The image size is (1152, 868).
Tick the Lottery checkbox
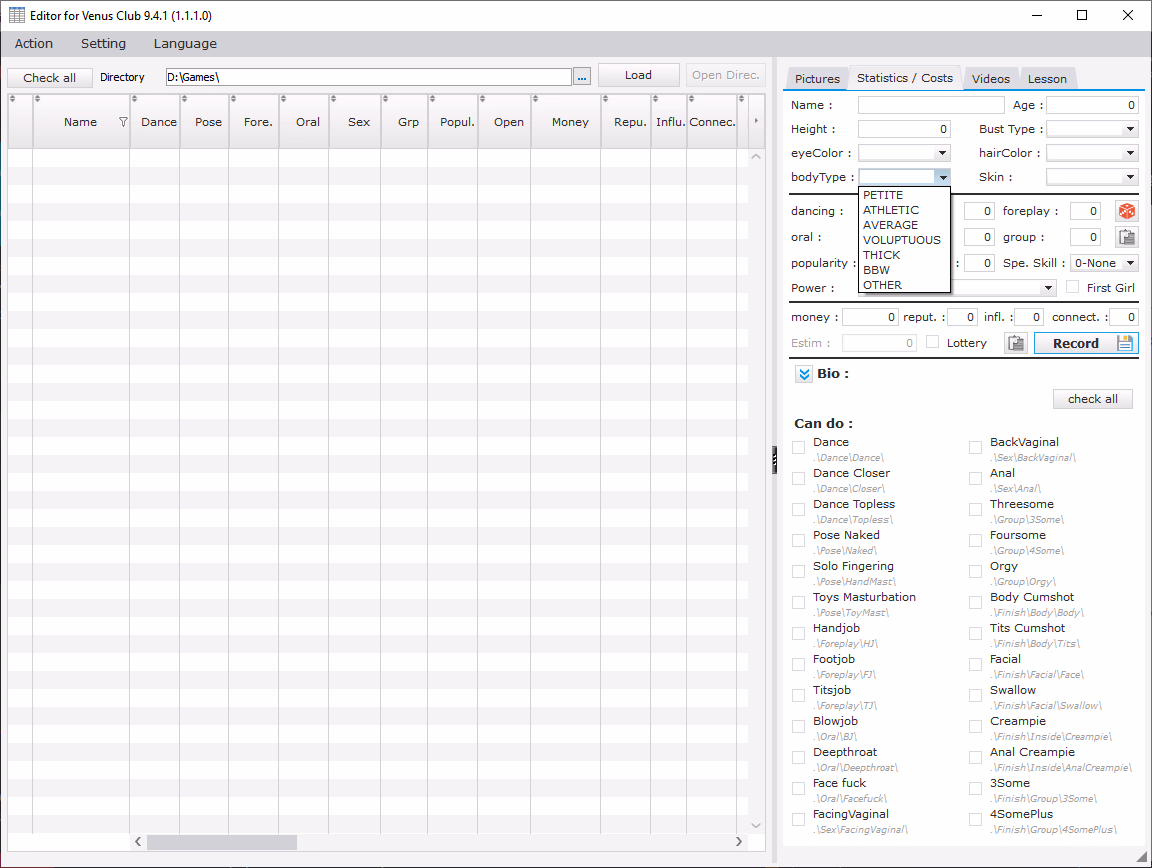[933, 342]
